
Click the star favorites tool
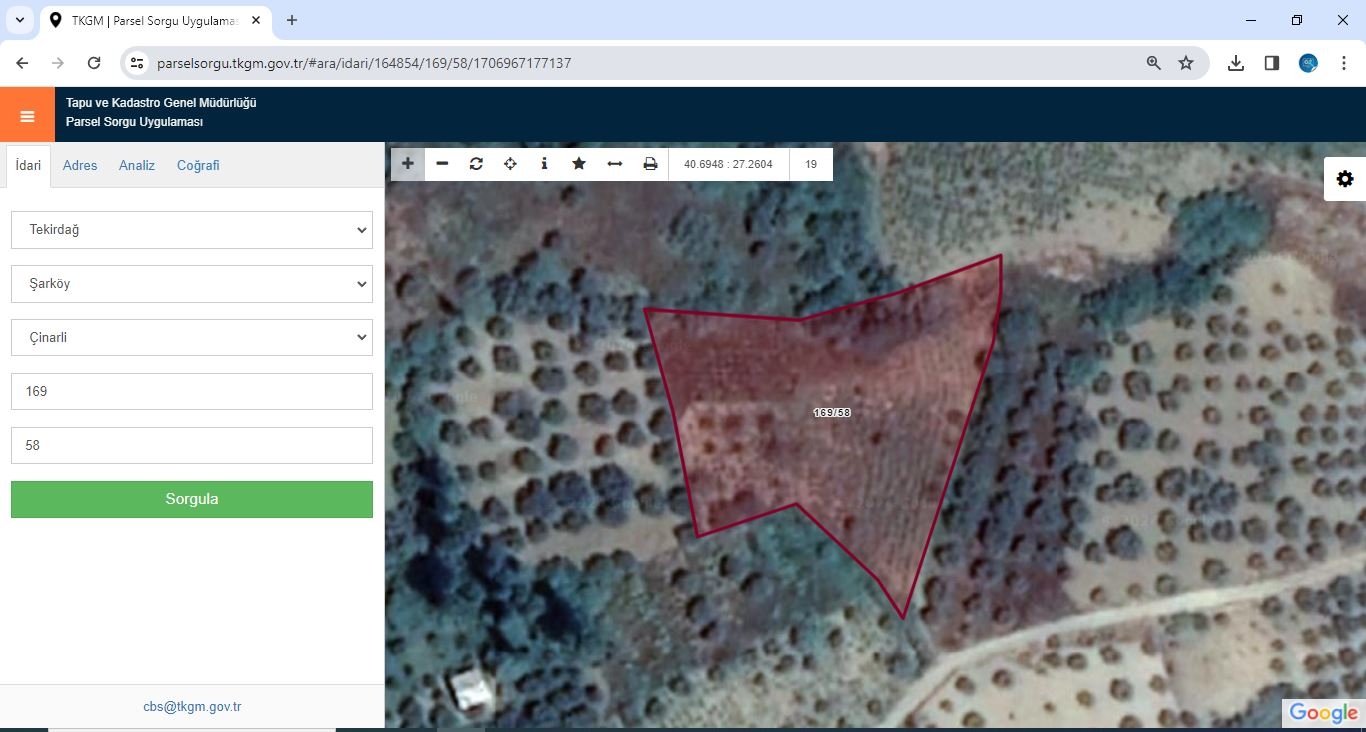[x=579, y=164]
